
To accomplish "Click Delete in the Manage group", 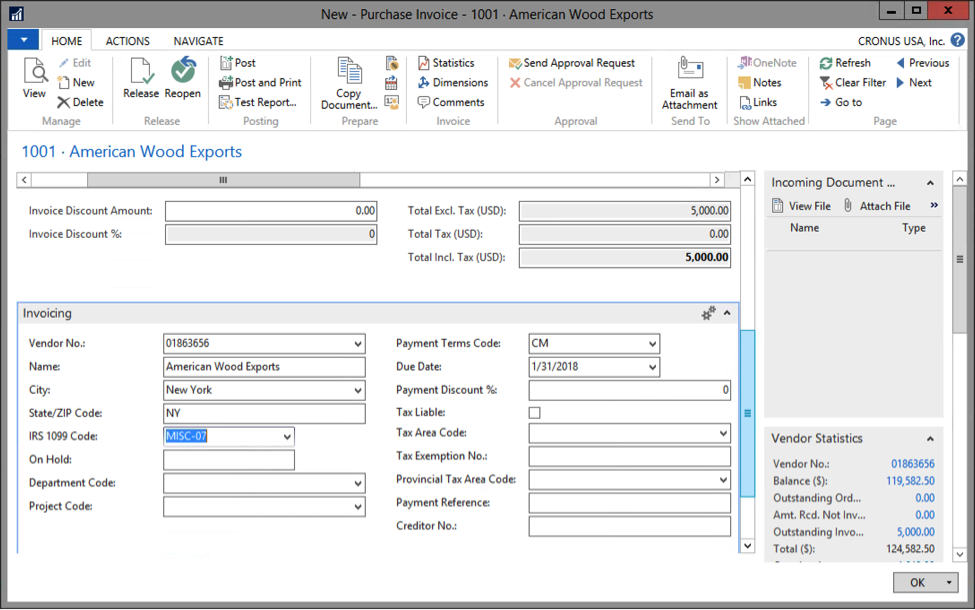I will (80, 102).
